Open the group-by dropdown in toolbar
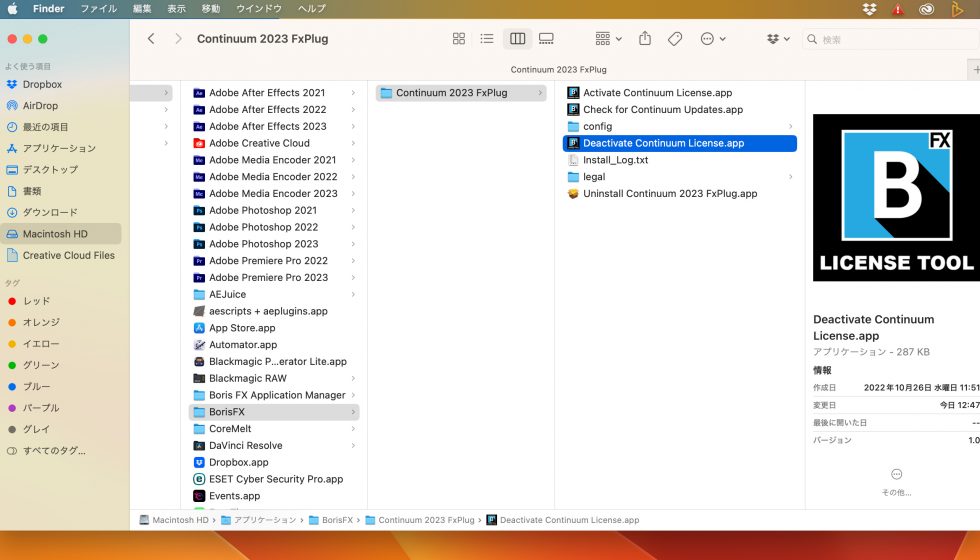Image resolution: width=980 pixels, height=560 pixels. [x=608, y=39]
